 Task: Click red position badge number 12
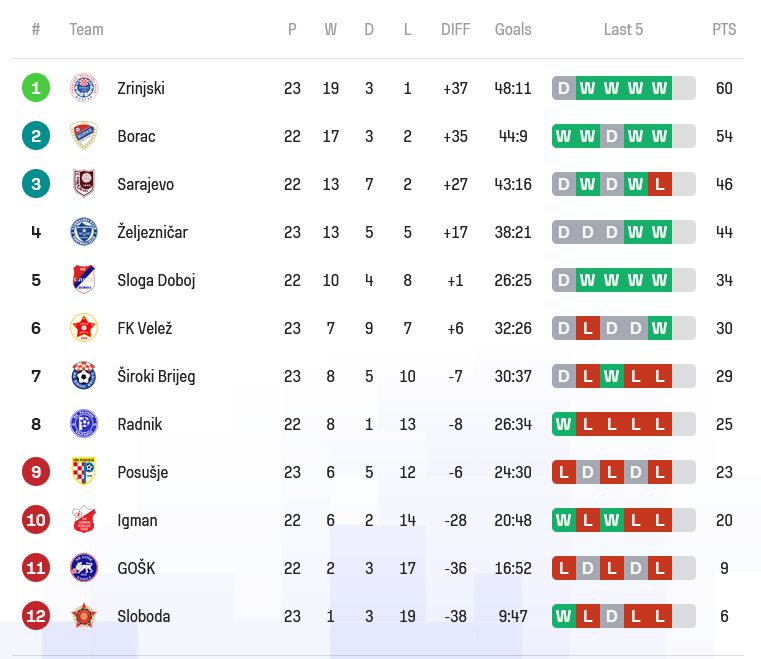point(36,616)
